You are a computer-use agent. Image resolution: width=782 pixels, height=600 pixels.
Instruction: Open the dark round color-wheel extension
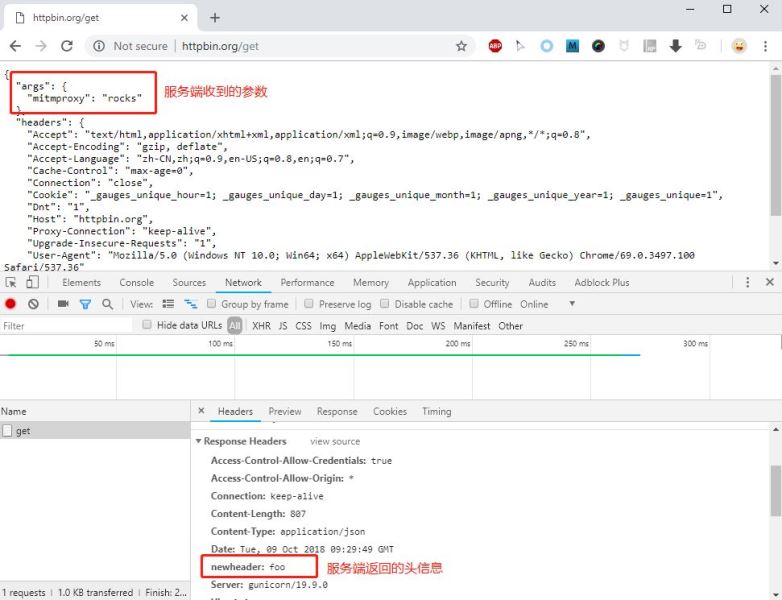[x=598, y=46]
